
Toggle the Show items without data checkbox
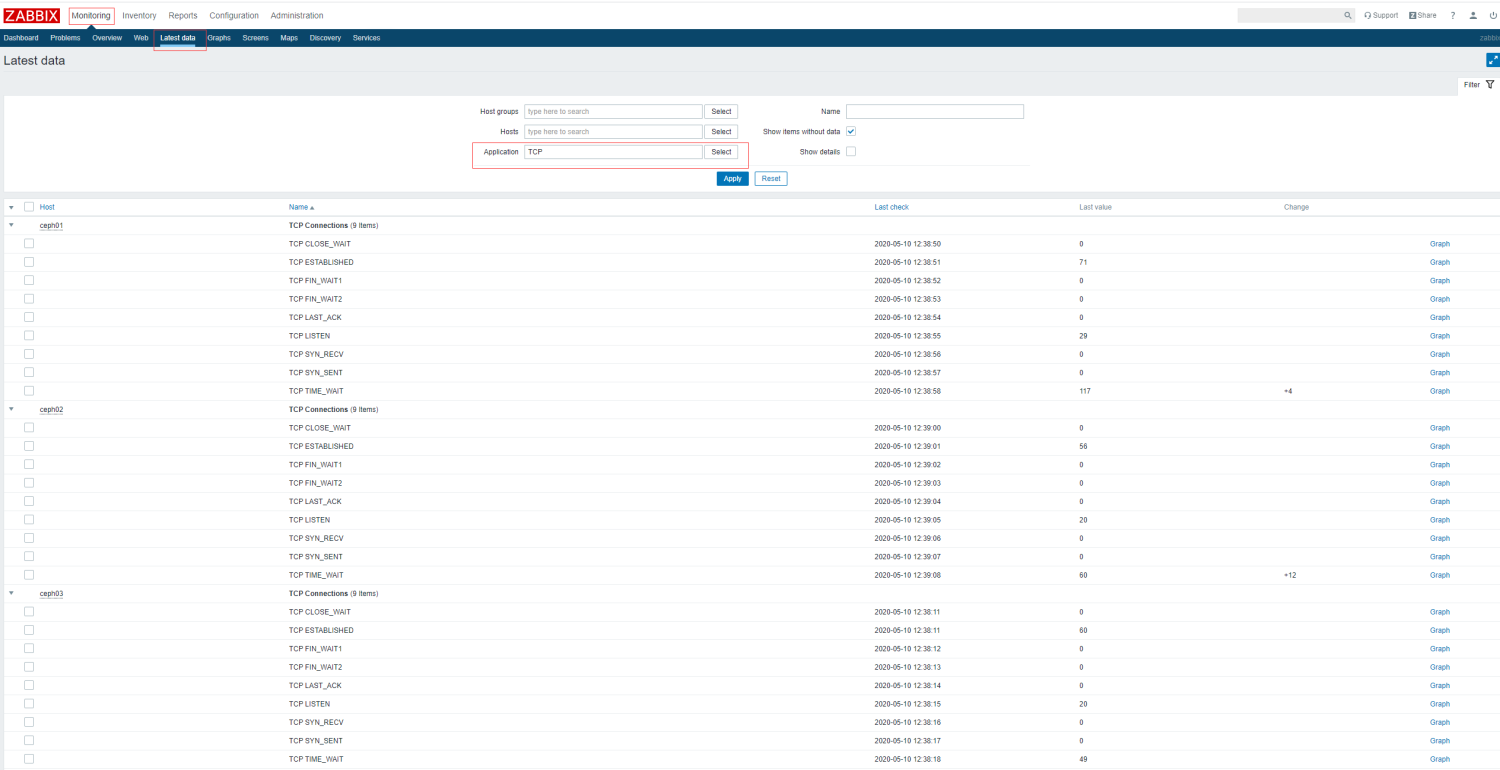point(851,131)
